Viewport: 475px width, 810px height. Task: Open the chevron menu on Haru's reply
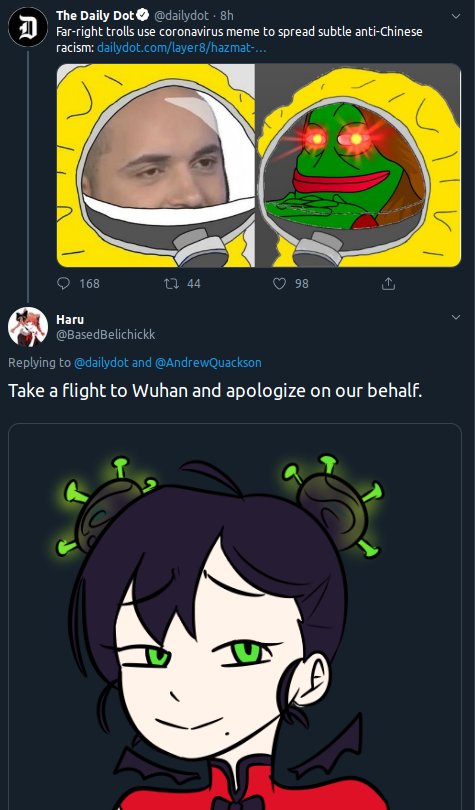pyautogui.click(x=456, y=317)
